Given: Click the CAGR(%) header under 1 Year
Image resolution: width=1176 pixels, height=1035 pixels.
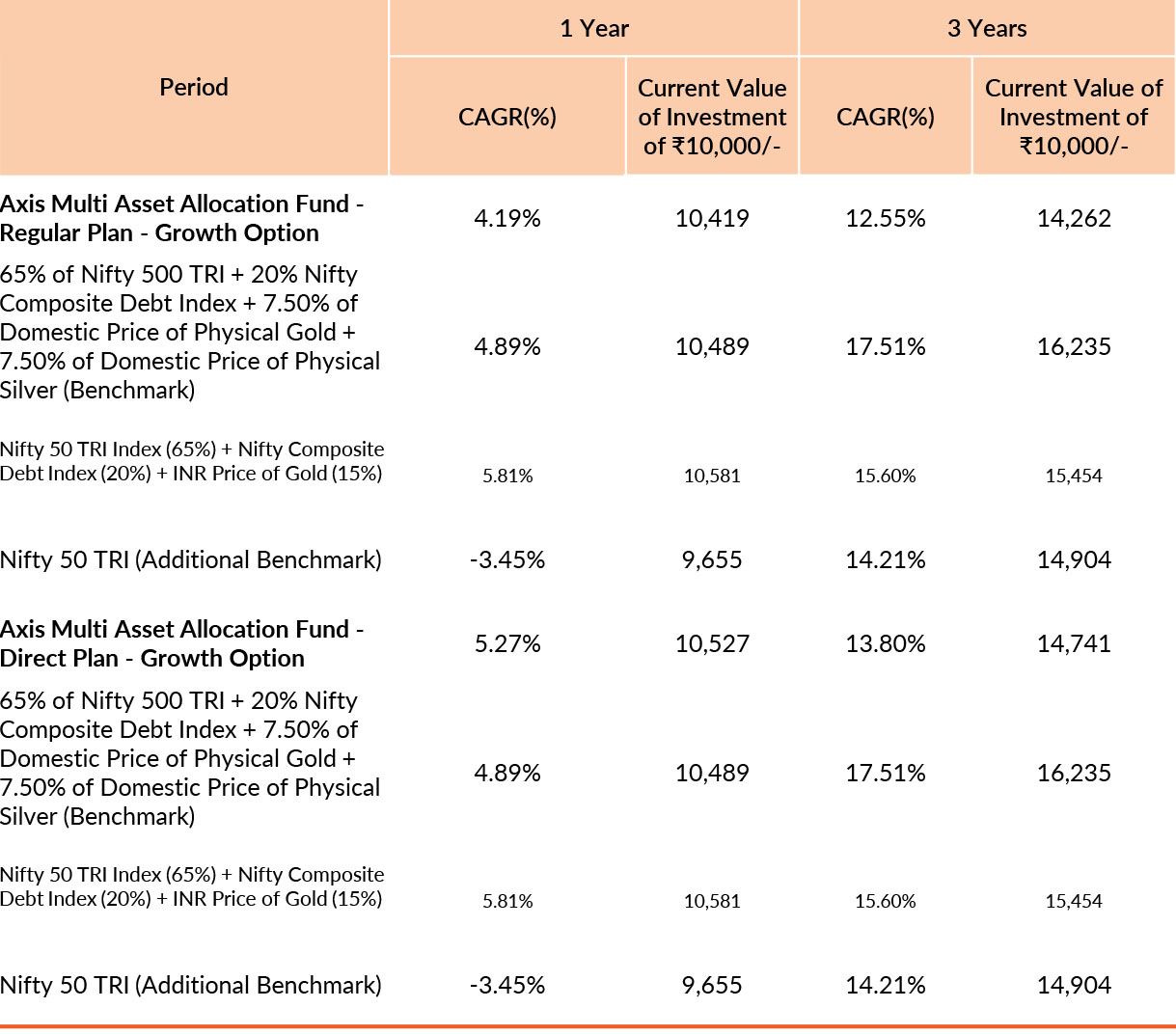Looking at the screenshot, I should point(507,117).
